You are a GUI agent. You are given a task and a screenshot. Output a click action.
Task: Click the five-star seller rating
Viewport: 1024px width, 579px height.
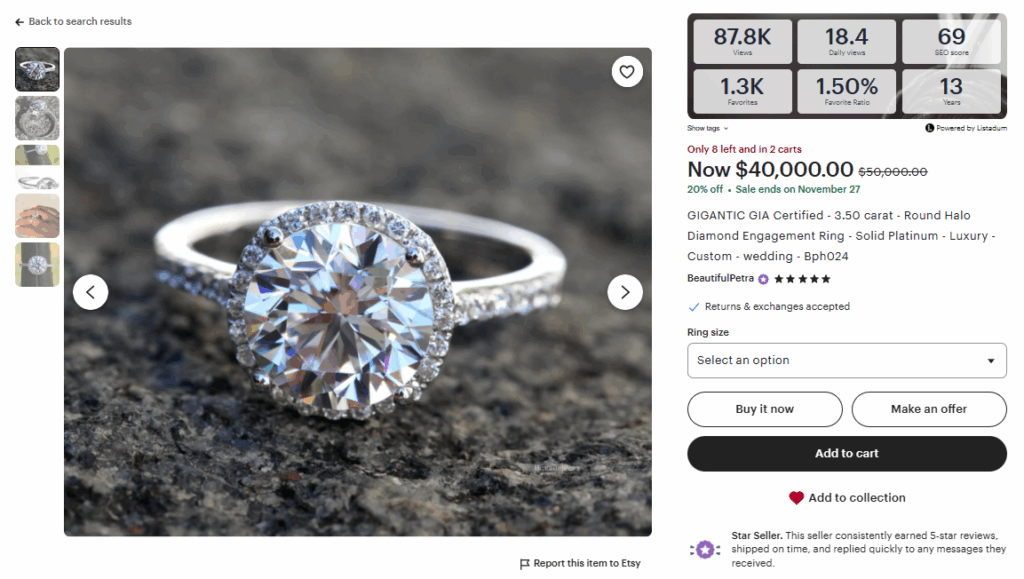pos(802,279)
